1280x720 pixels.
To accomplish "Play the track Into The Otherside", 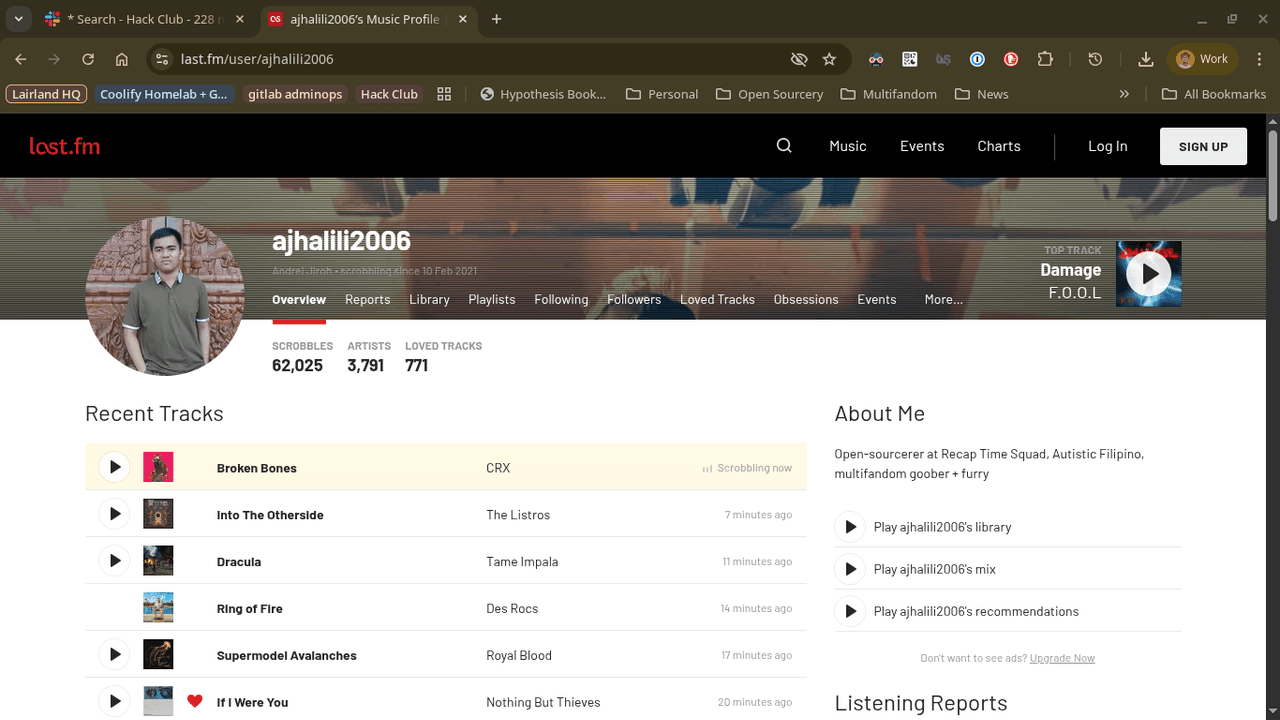I will tap(115, 514).
